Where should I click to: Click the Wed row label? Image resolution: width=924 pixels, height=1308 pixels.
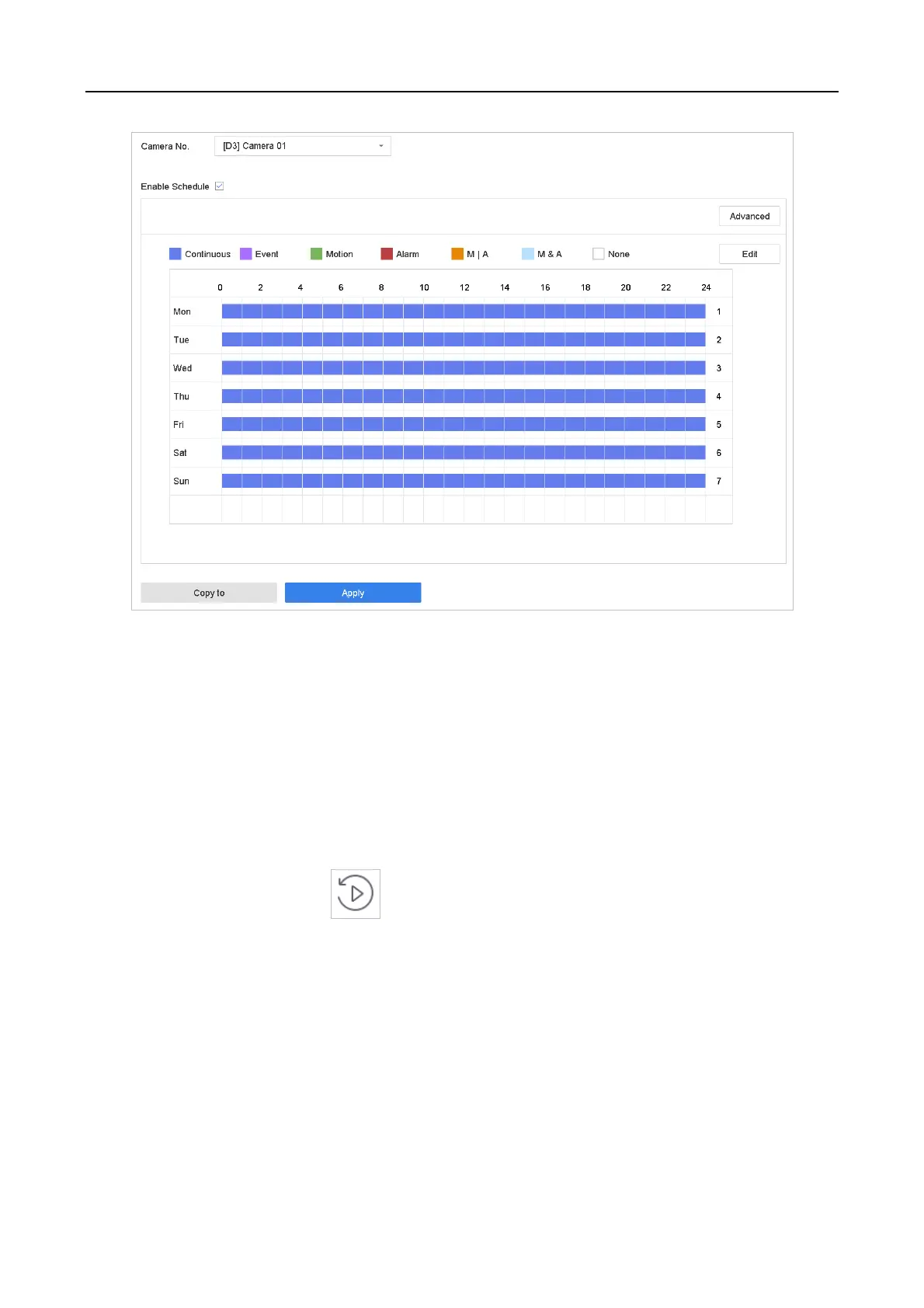[182, 368]
